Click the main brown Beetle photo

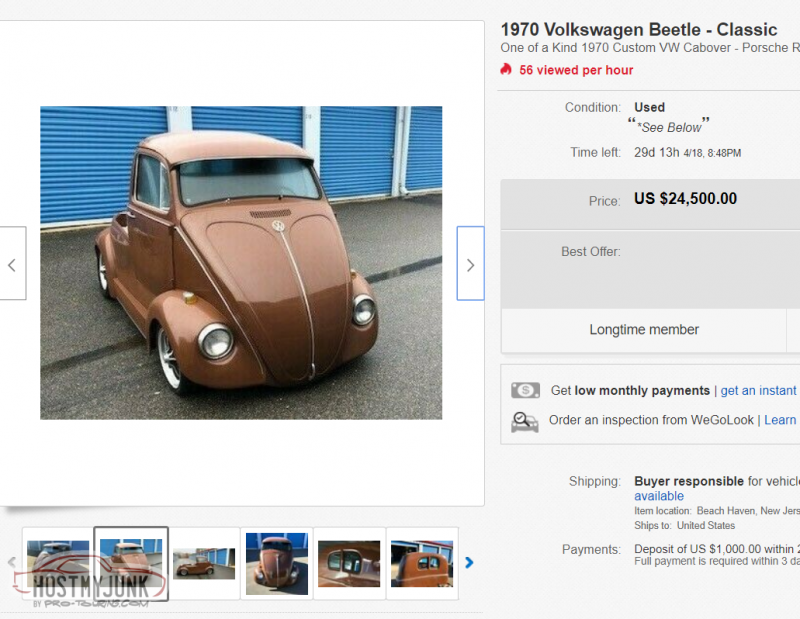[x=241, y=262]
